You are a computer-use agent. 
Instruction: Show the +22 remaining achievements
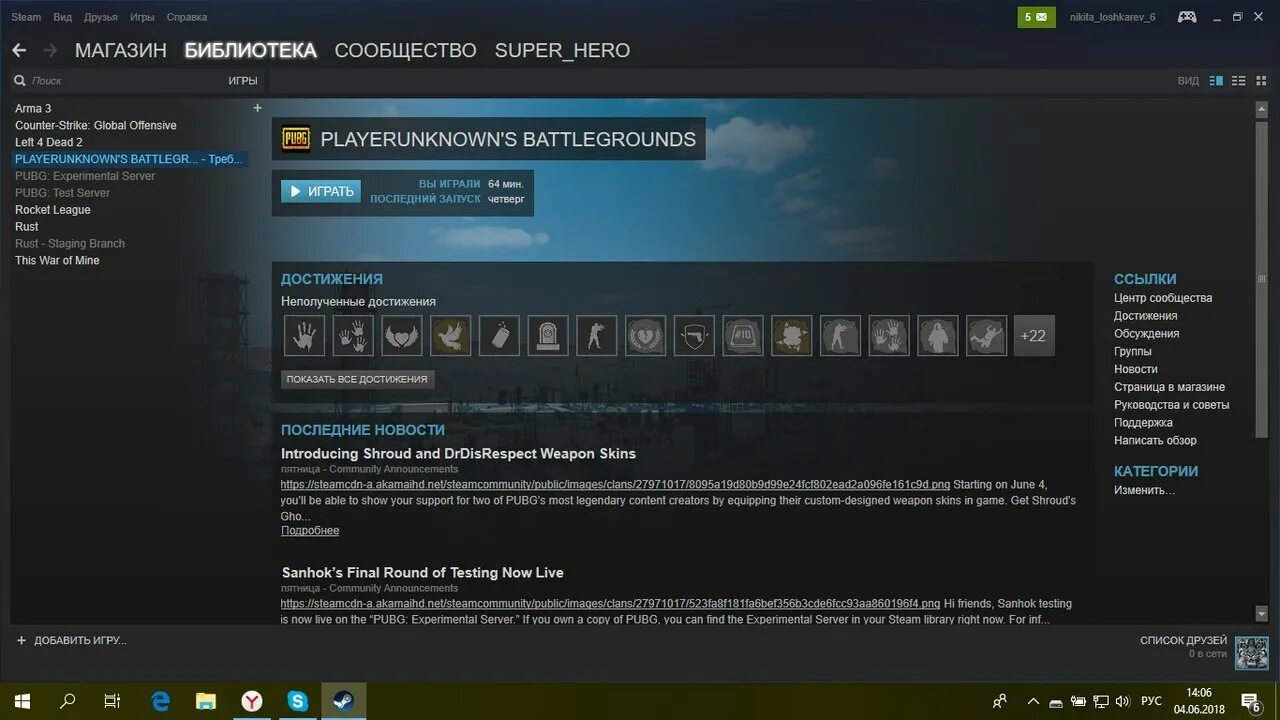(x=1034, y=336)
